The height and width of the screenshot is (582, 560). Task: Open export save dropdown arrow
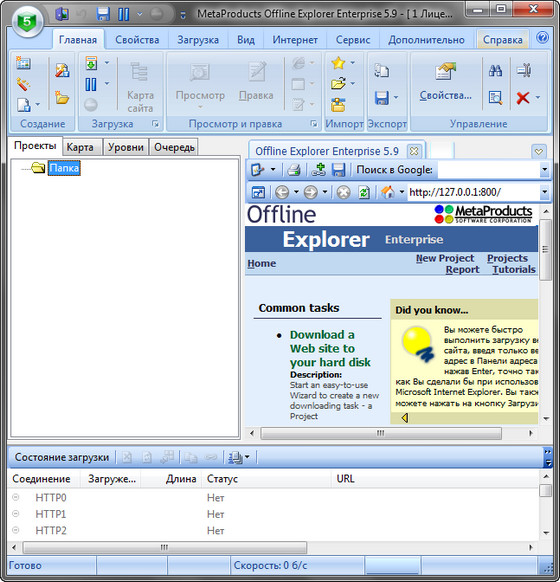396,98
